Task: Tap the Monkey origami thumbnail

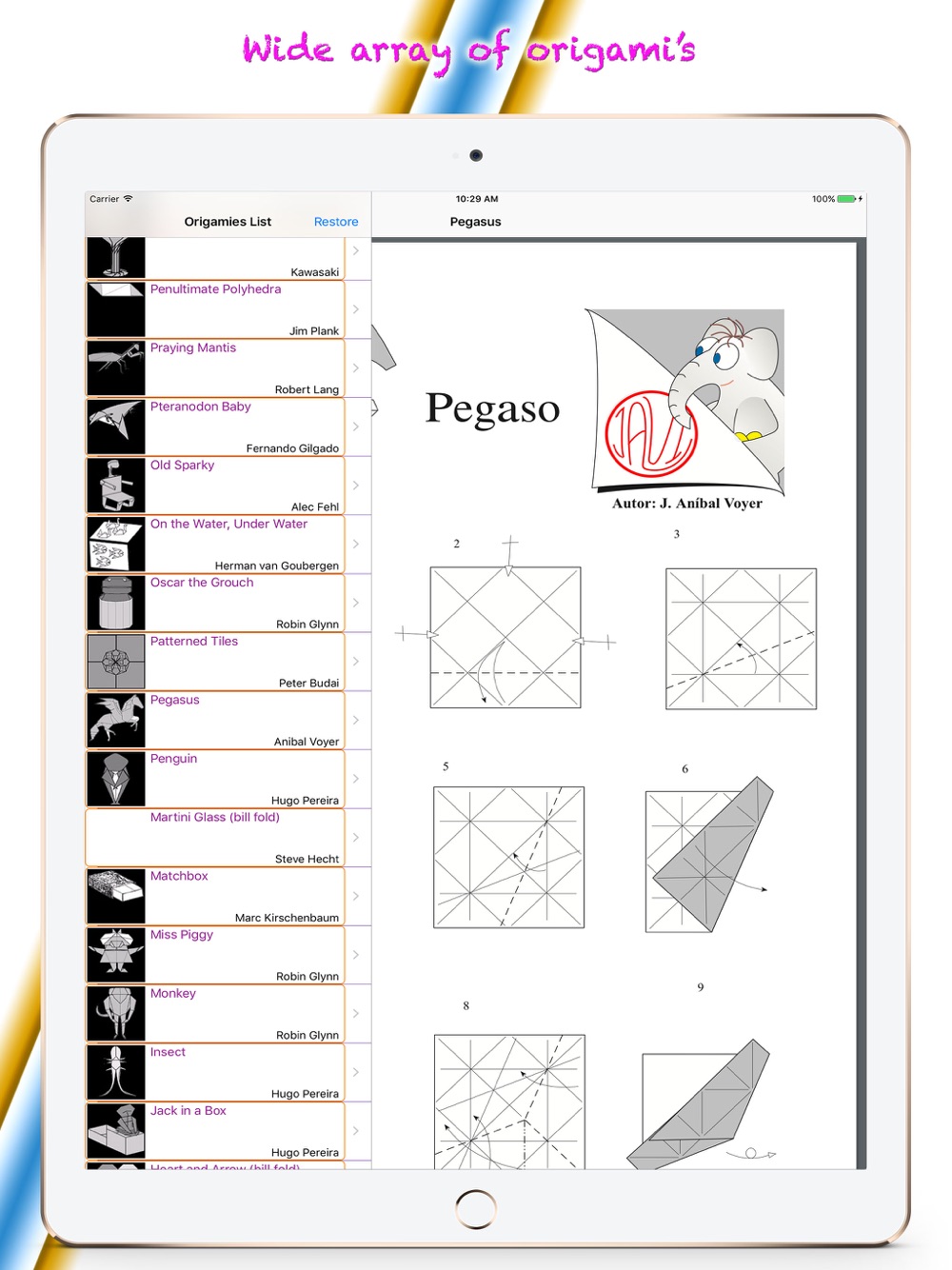Action: pyautogui.click(x=116, y=1014)
